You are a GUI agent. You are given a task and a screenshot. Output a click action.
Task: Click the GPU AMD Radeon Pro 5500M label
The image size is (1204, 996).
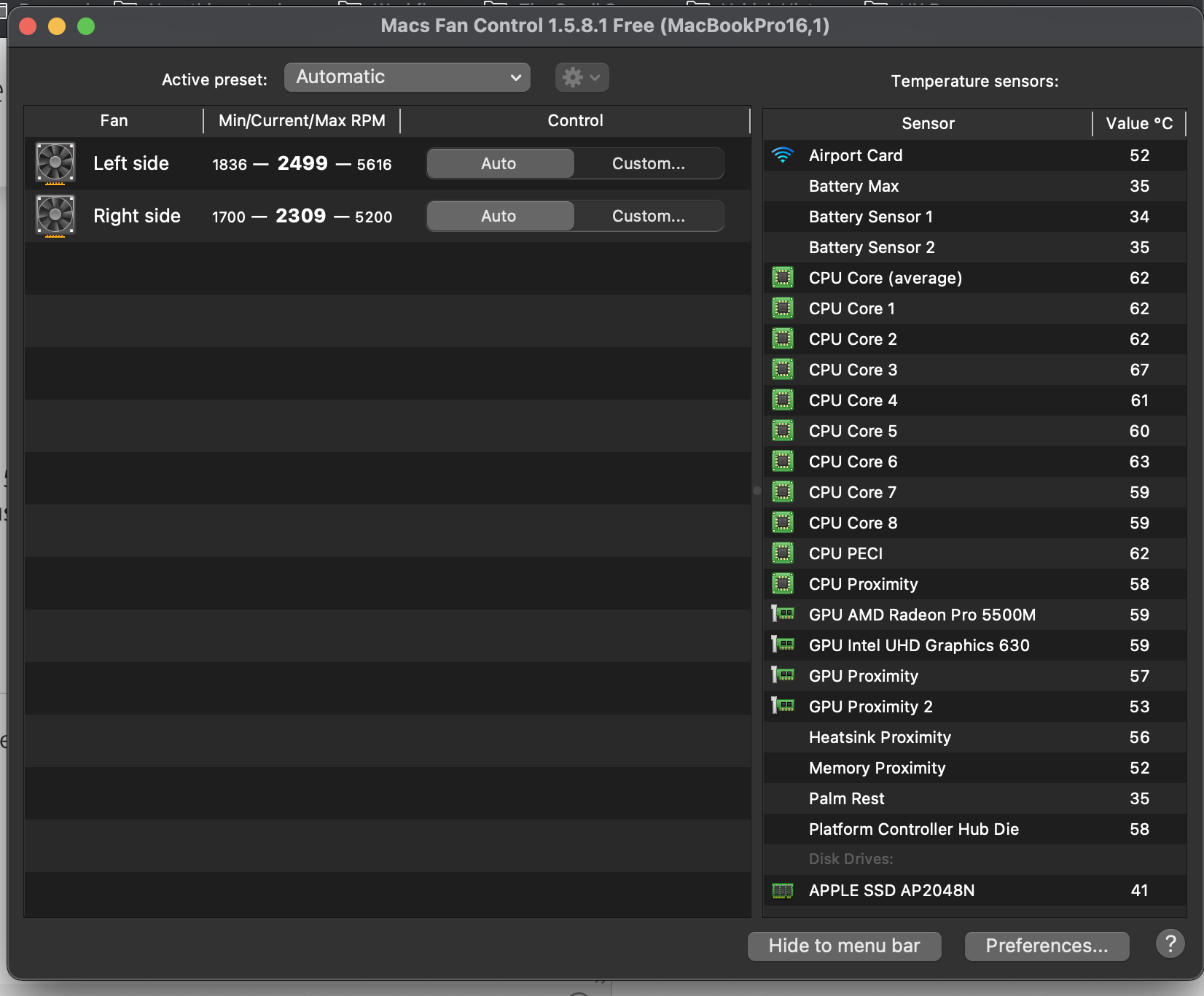coord(922,615)
